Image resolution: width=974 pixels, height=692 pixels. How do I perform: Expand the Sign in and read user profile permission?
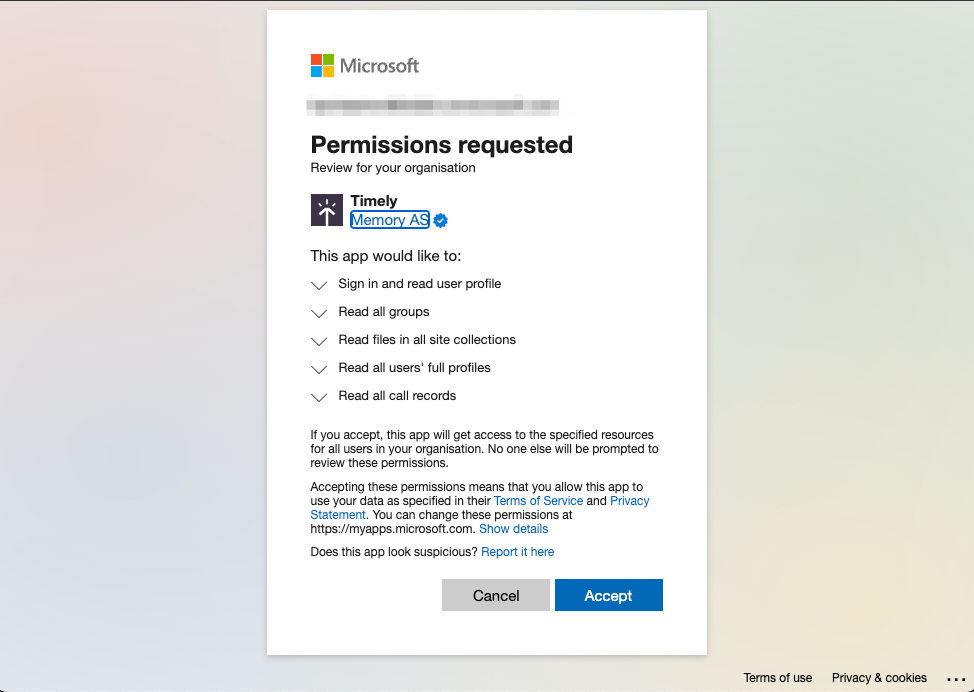(x=318, y=285)
